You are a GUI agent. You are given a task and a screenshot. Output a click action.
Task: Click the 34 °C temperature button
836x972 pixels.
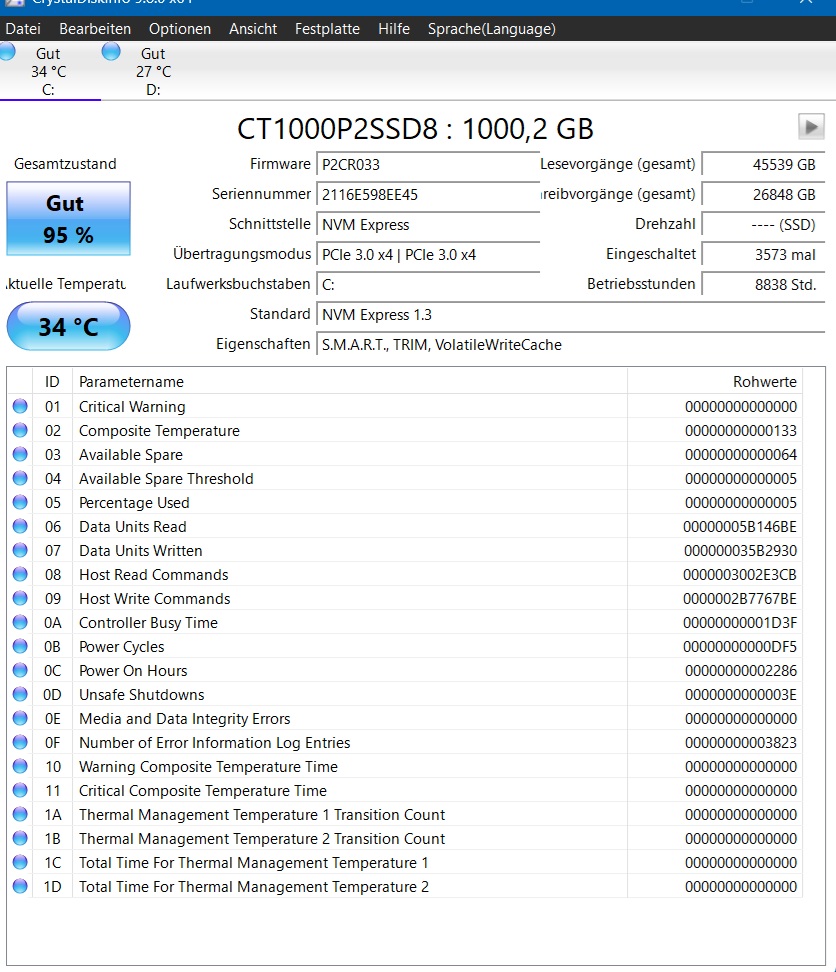(68, 327)
